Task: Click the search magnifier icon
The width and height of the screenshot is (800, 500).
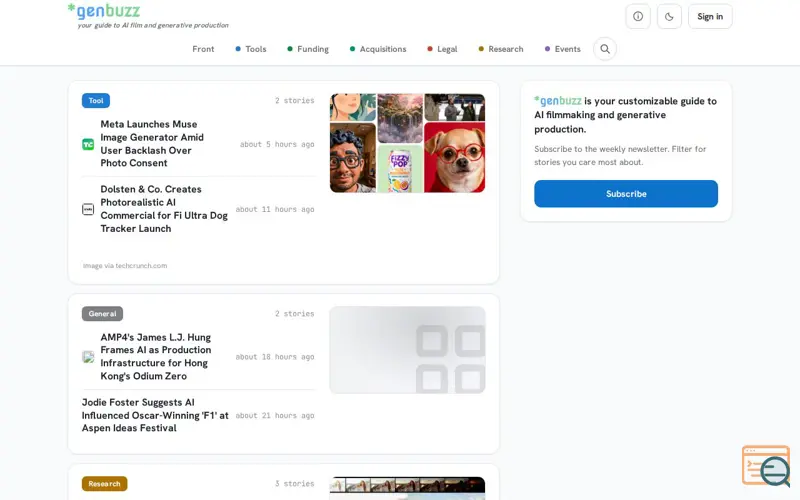Action: [x=605, y=49]
